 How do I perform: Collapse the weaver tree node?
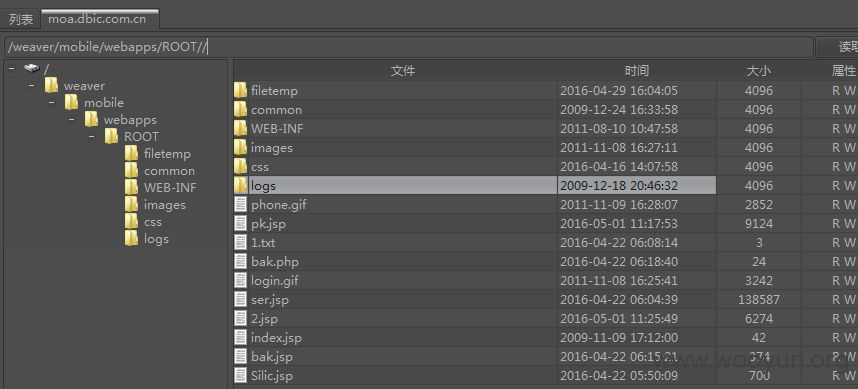point(32,85)
